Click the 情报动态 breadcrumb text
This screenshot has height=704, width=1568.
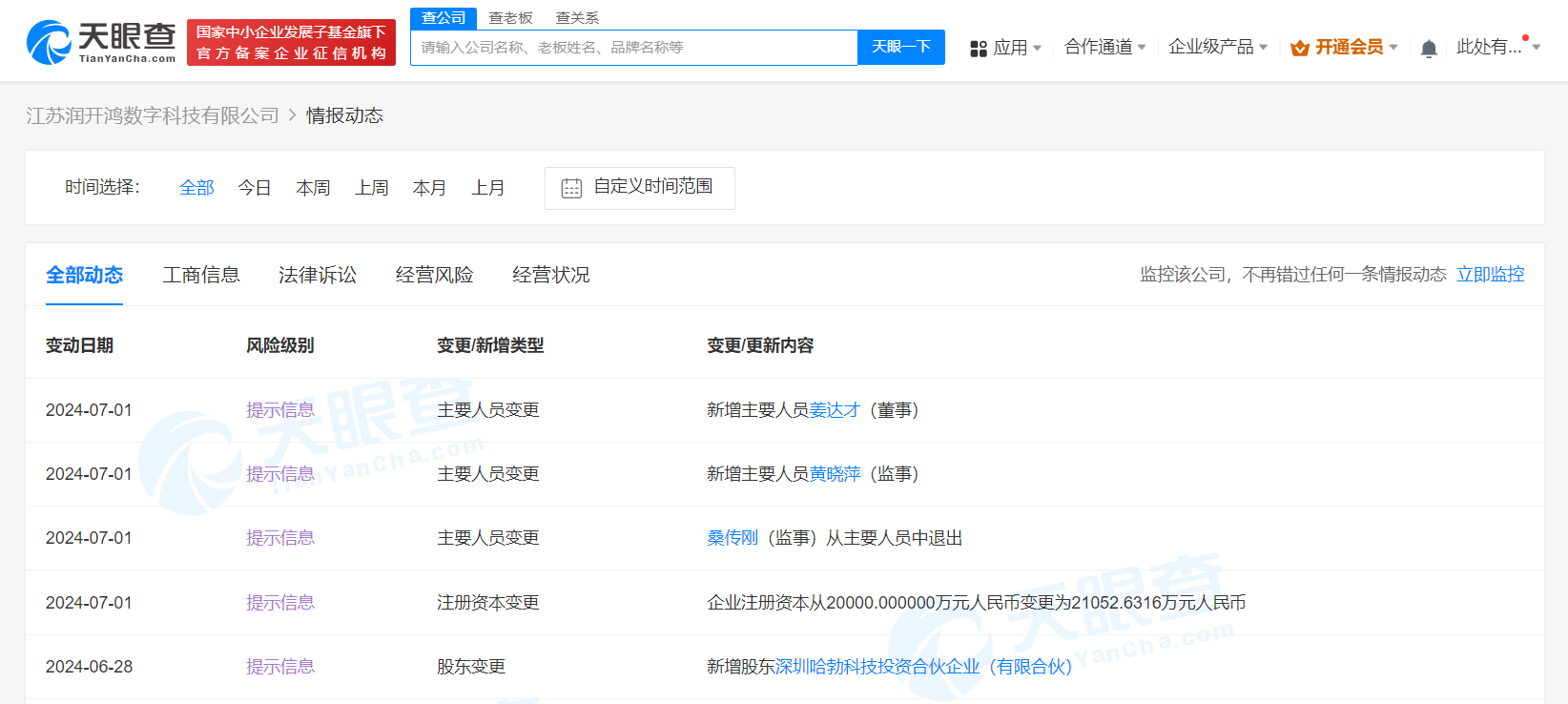tap(344, 115)
